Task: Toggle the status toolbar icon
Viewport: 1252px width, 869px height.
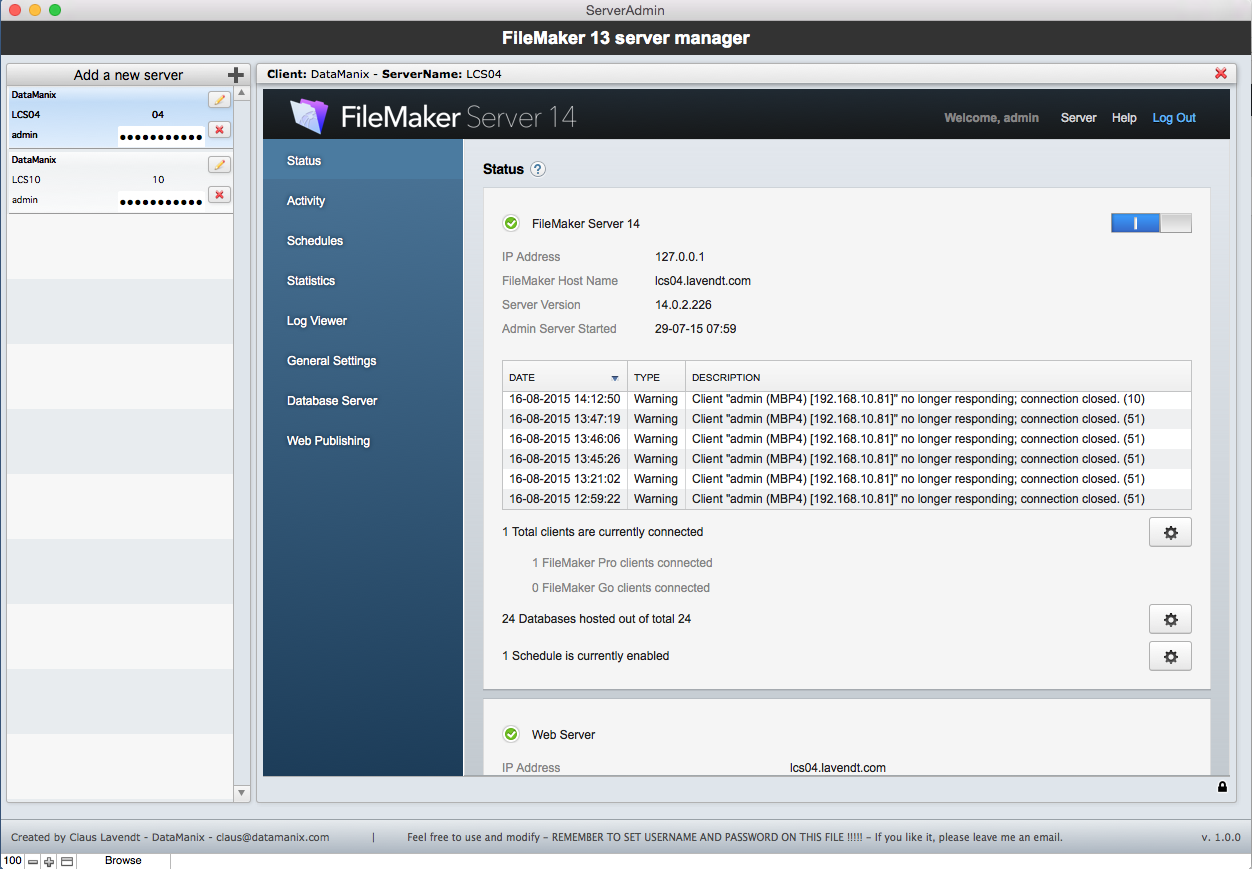Action: [x=67, y=861]
